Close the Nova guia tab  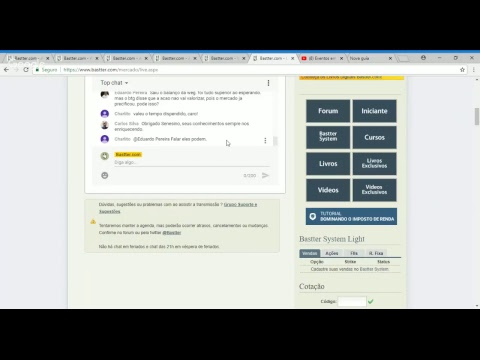click(x=390, y=58)
